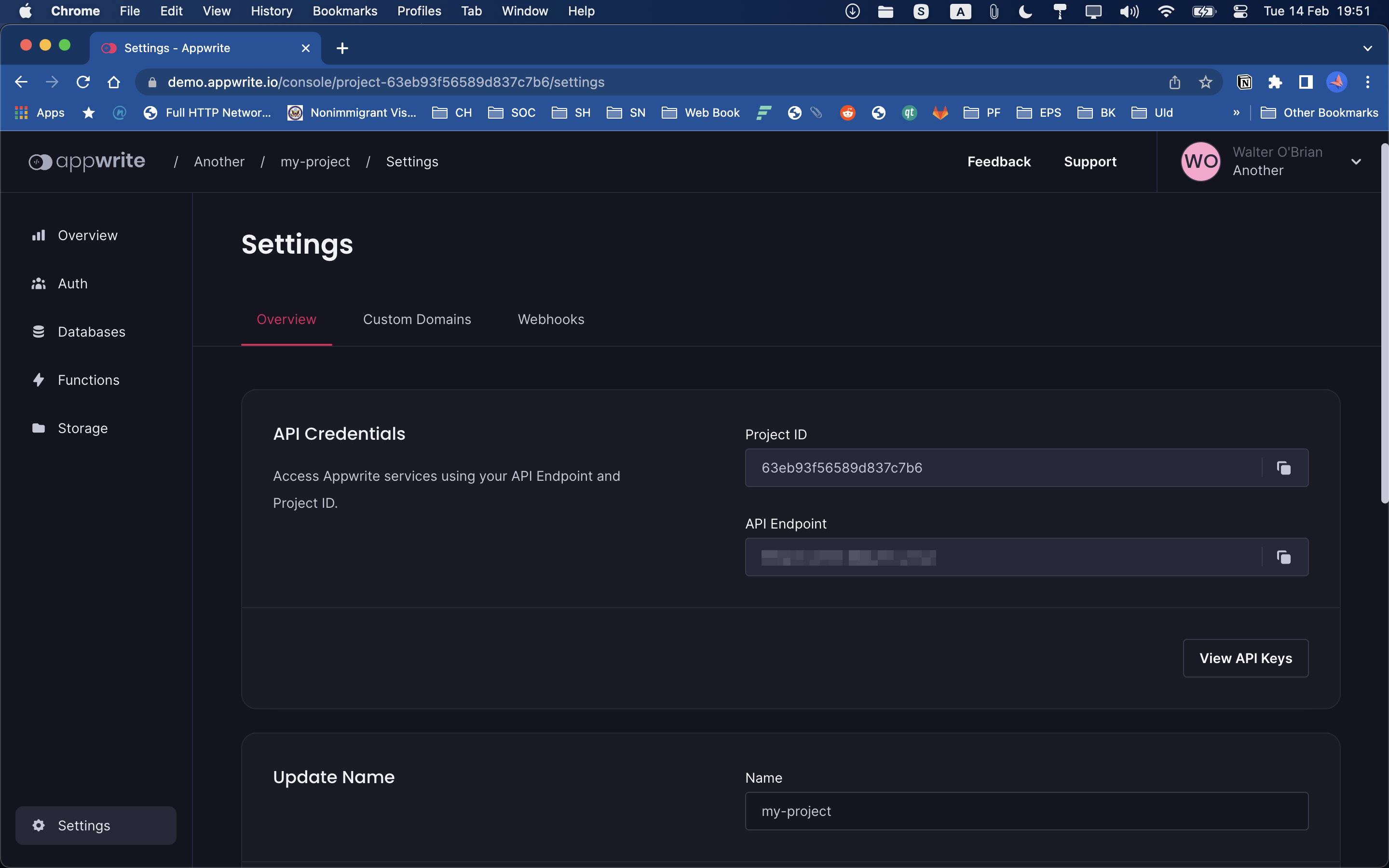Open the Wi-Fi status menu
The height and width of the screenshot is (868, 1389).
[1166, 11]
